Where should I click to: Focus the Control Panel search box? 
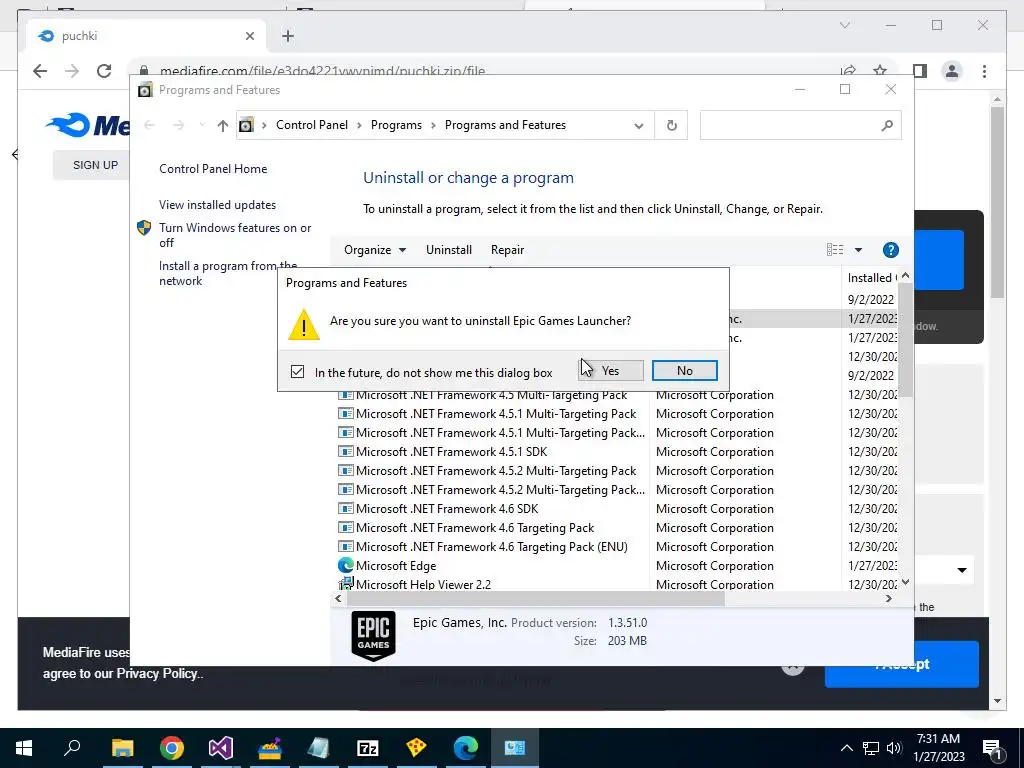[x=800, y=125]
